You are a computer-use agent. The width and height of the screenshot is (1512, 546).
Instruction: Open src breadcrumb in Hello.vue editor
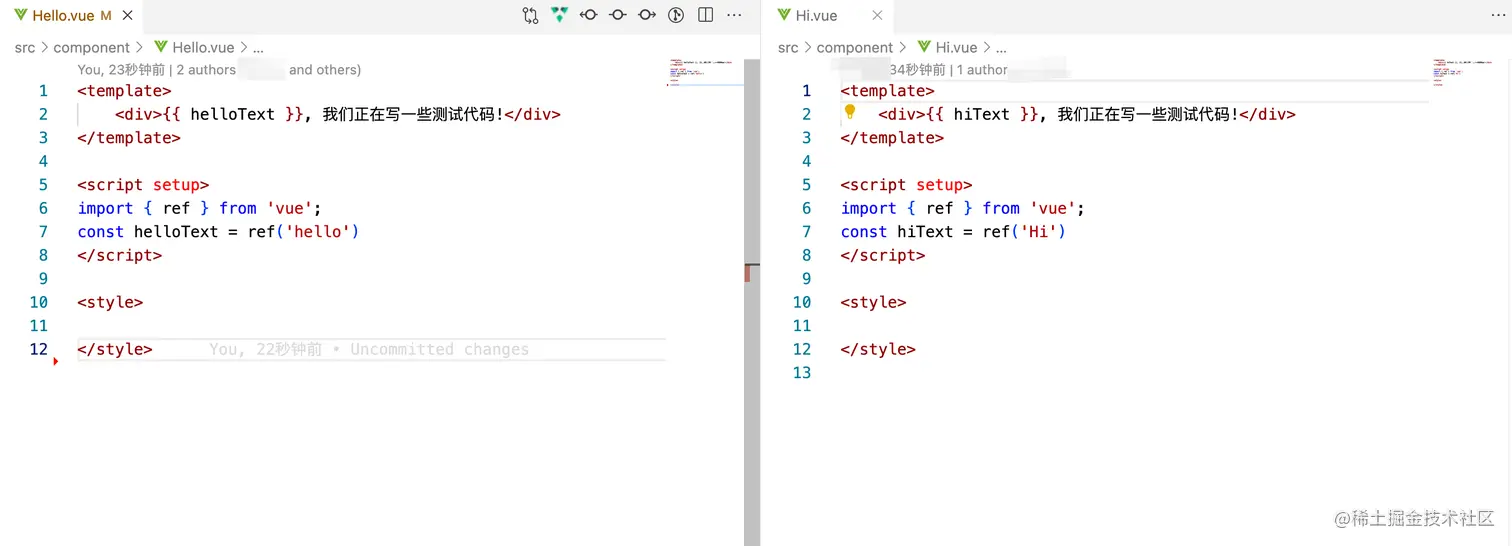[24, 47]
